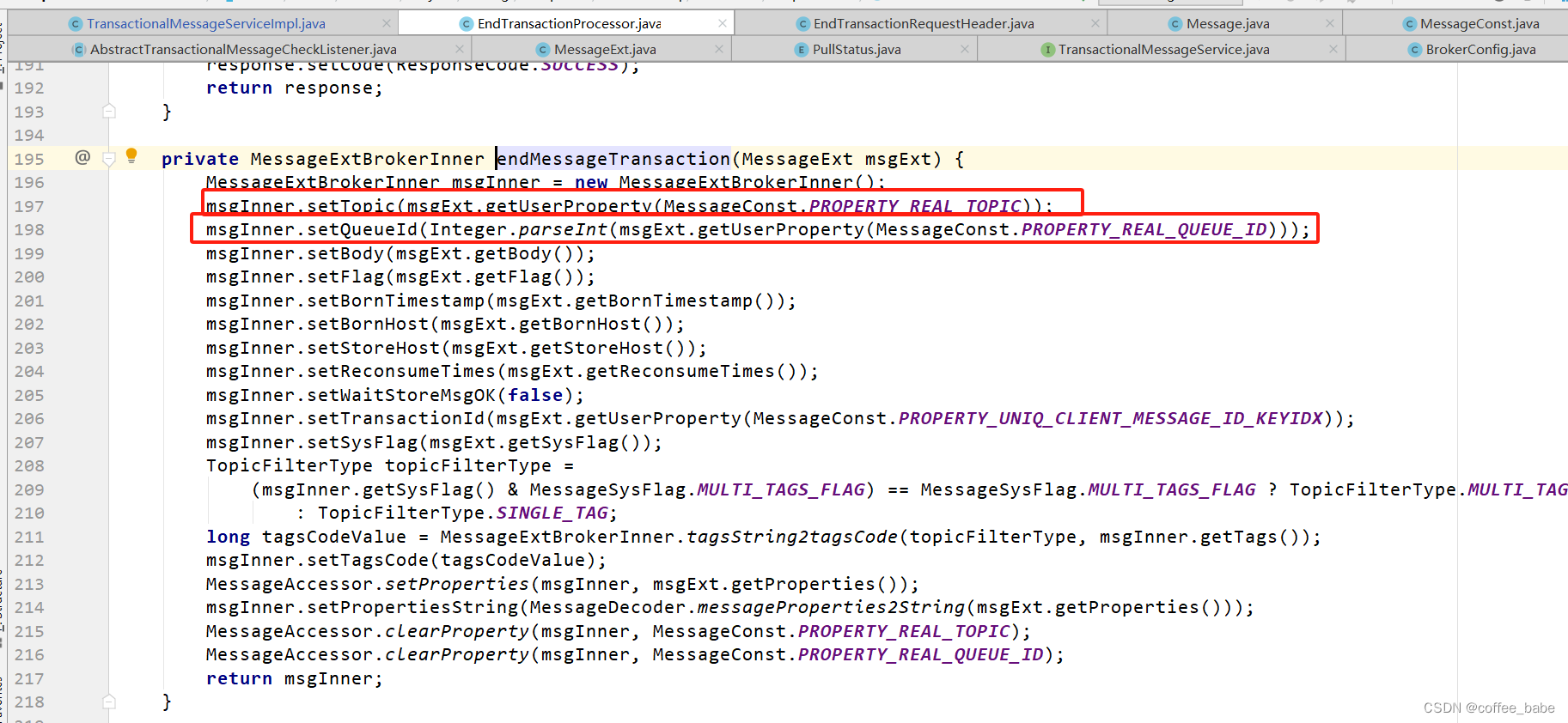Click PROPERTY_REAL_QUEUE_ID on line 216
Screen dimensions: 1568x723
tap(921, 654)
